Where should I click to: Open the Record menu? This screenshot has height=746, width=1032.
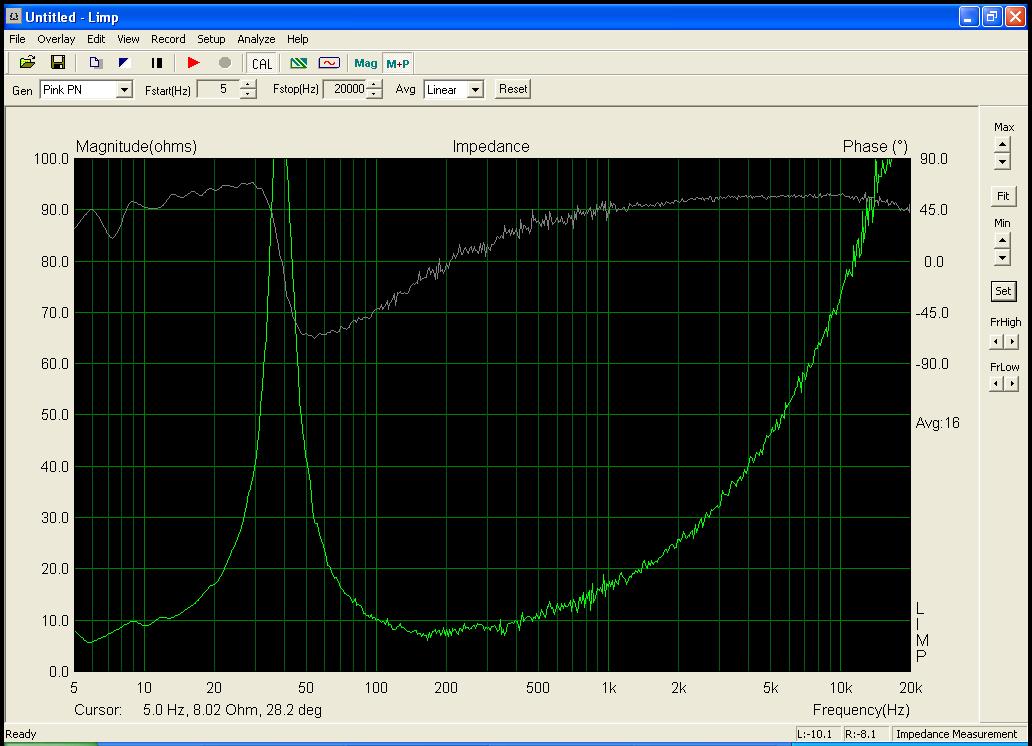[168, 39]
